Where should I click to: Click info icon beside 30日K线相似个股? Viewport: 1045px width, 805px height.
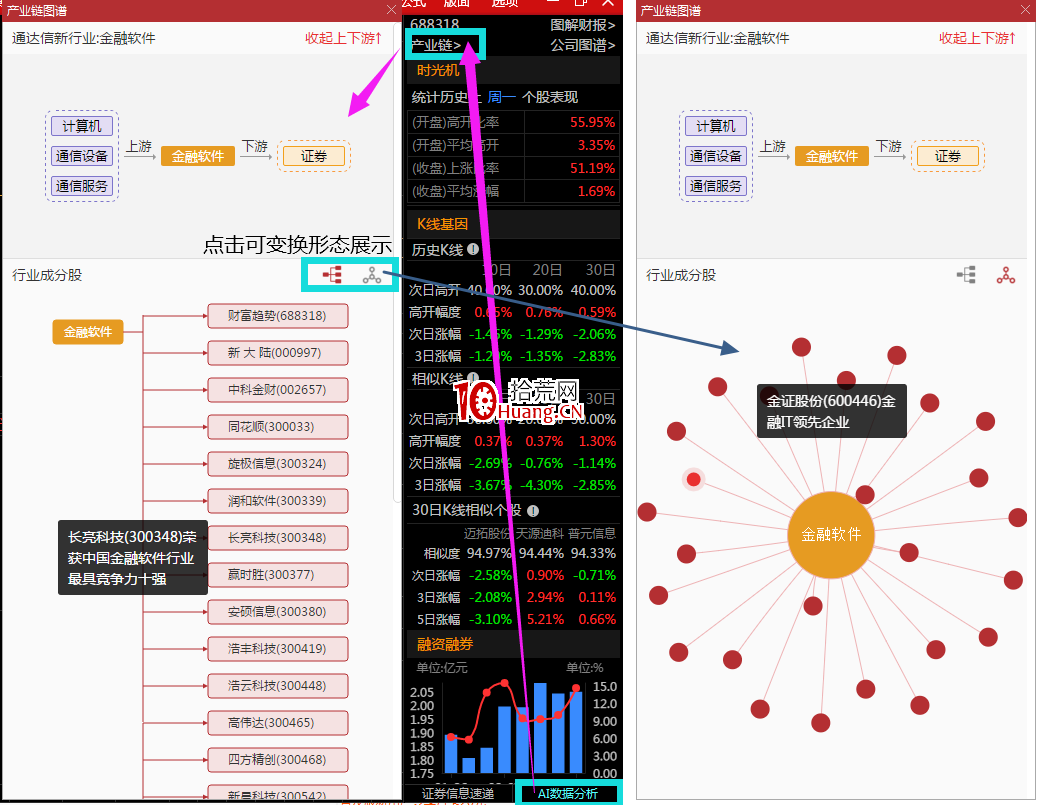pos(533,510)
